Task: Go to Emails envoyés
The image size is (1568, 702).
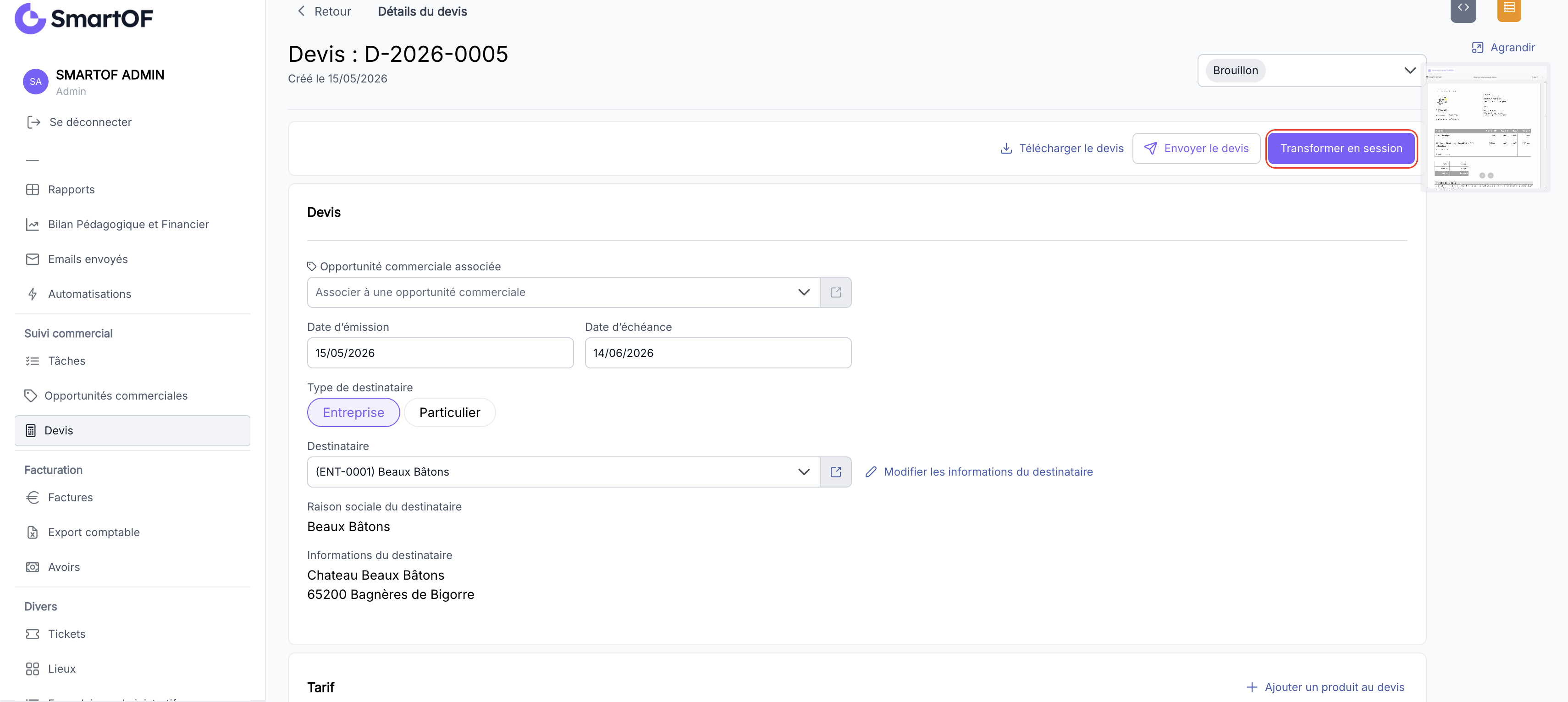Action: click(x=132, y=259)
